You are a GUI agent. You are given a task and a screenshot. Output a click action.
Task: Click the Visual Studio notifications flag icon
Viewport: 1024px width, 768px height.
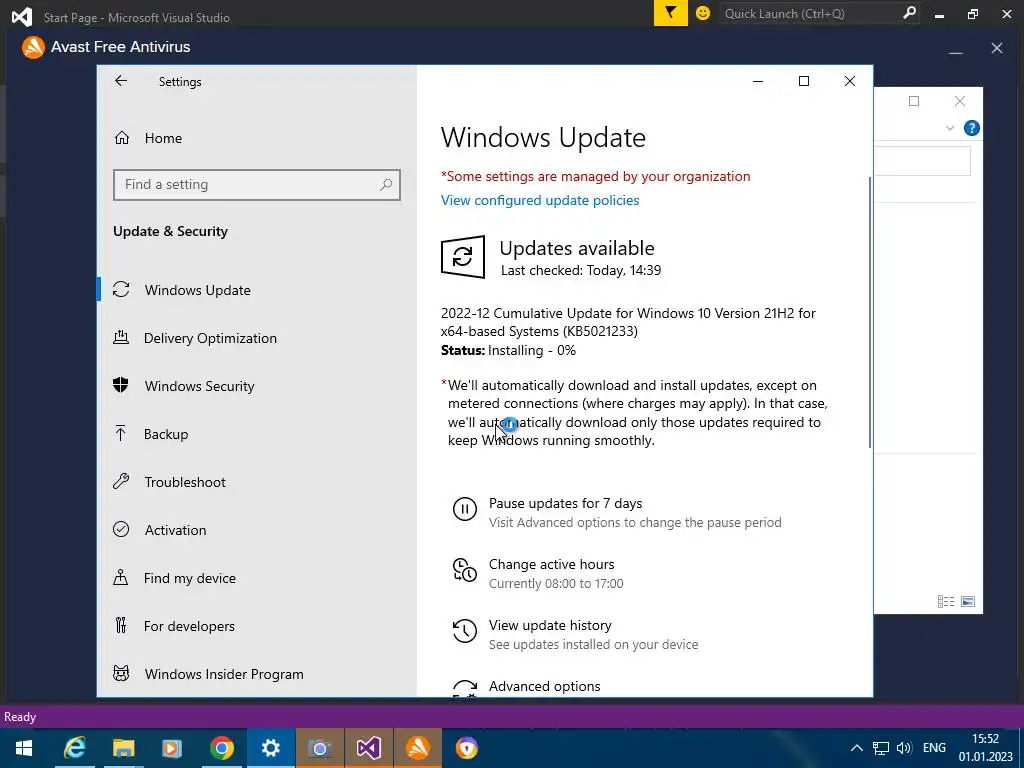click(671, 13)
